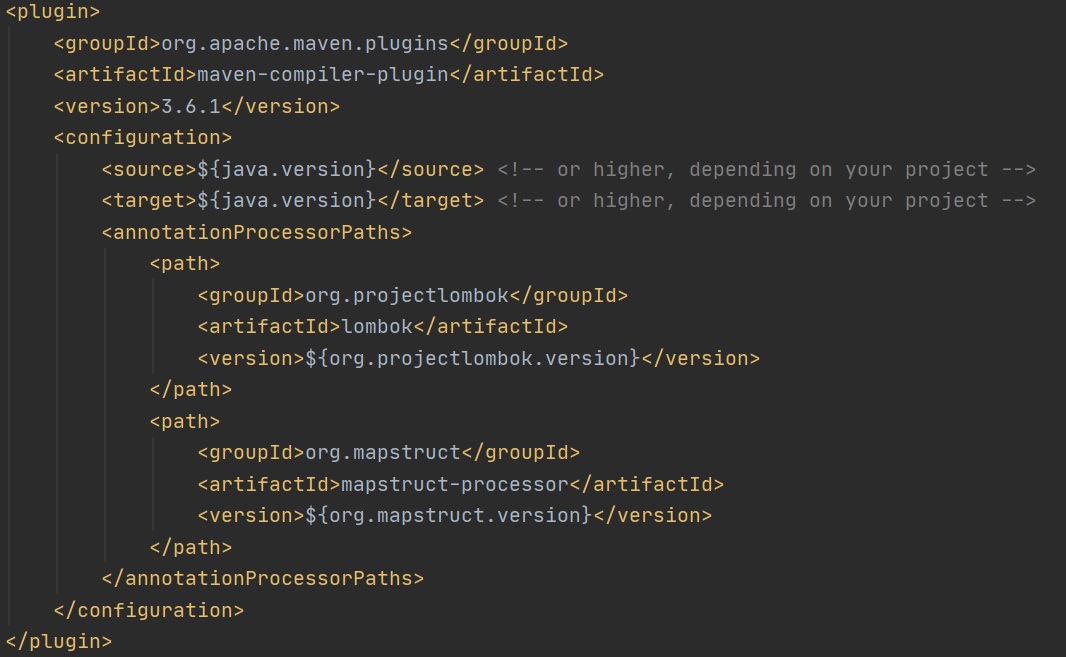Click the closing path tag after lombok version
The width and height of the screenshot is (1066, 657).
pyautogui.click(x=191, y=389)
